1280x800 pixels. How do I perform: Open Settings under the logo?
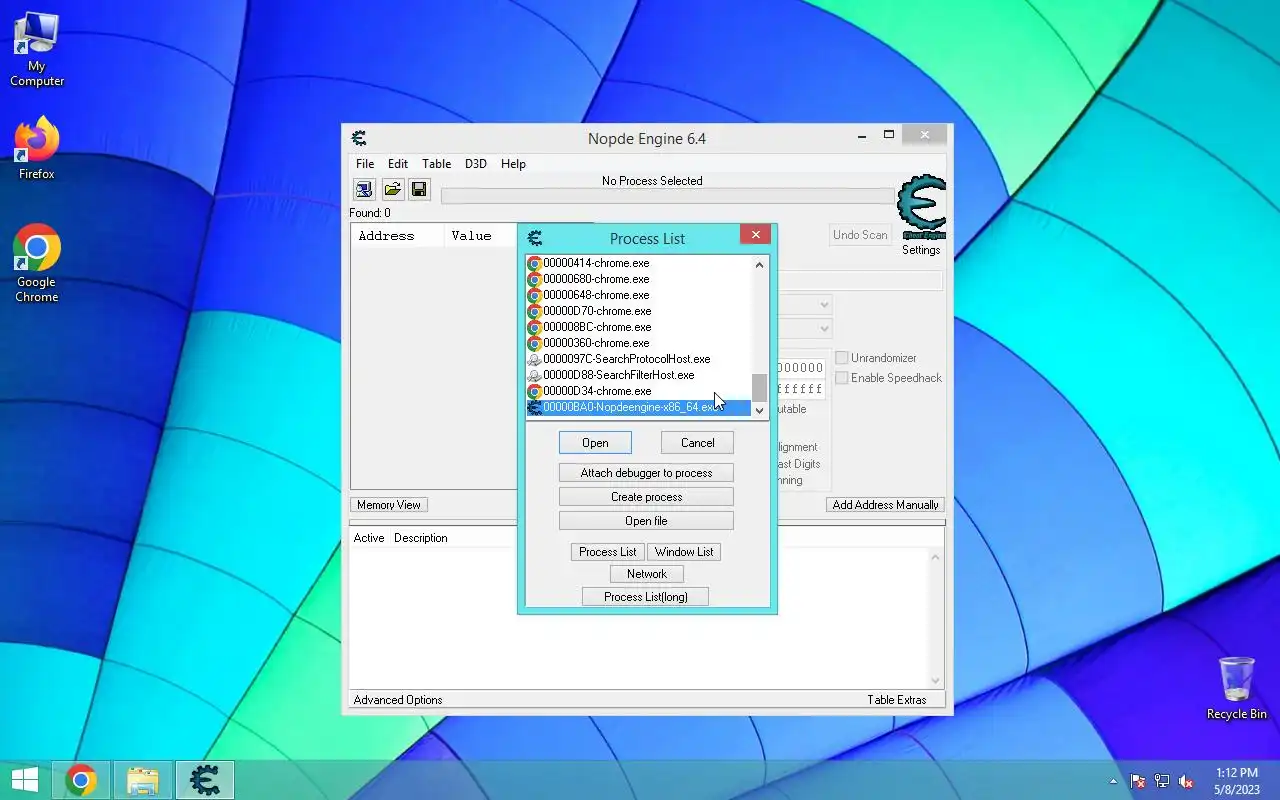tap(921, 250)
